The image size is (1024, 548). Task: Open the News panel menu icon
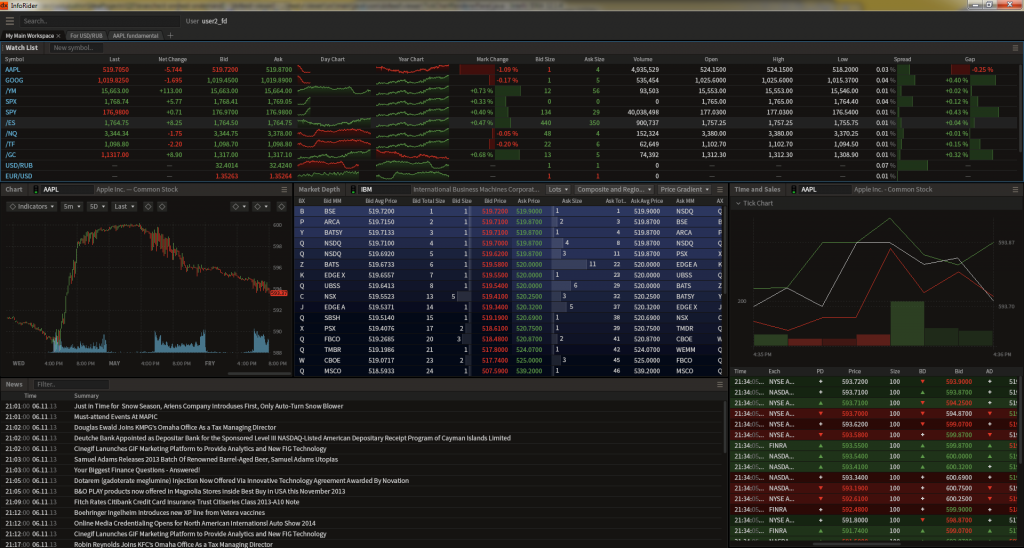click(719, 384)
